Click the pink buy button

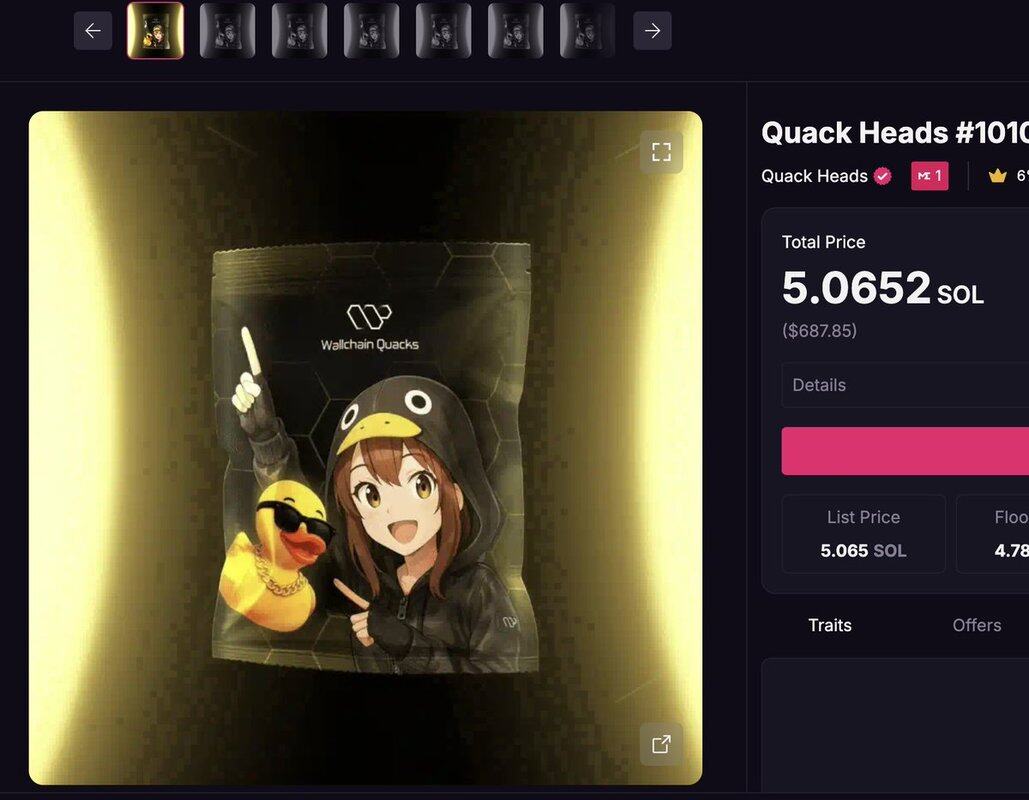click(905, 451)
